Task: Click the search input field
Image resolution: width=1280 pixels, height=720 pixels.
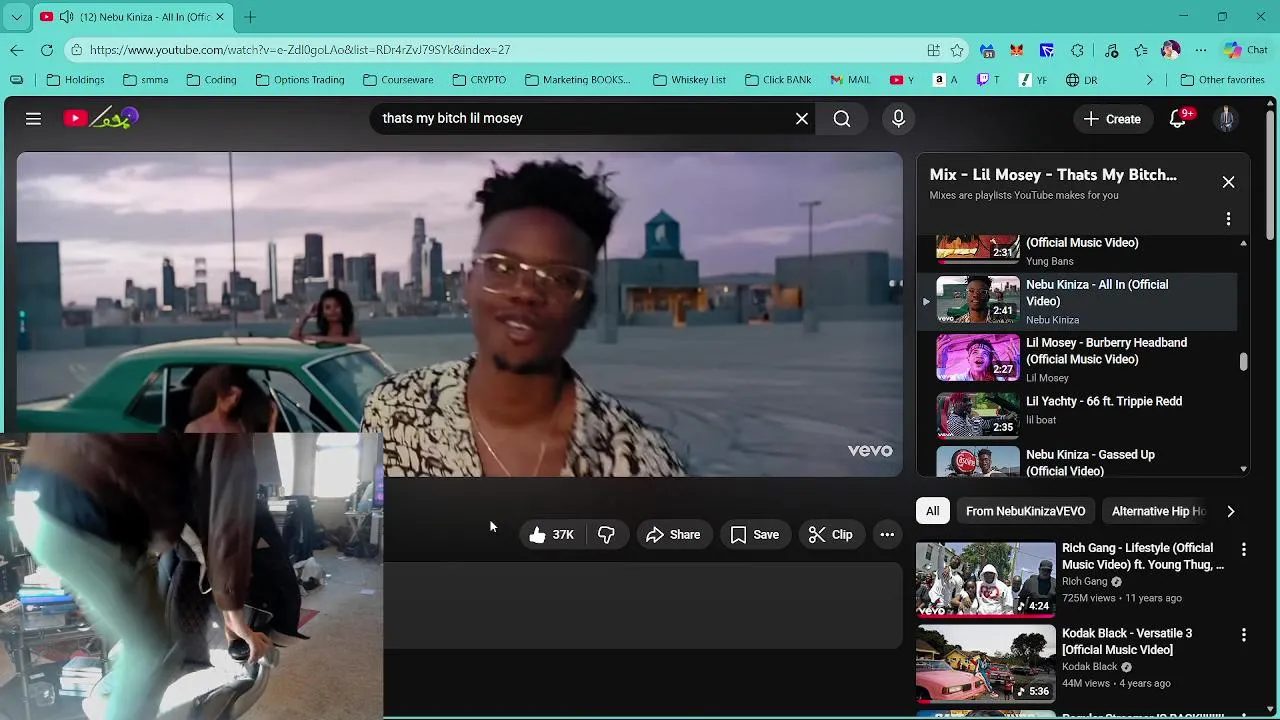Action: coord(585,118)
